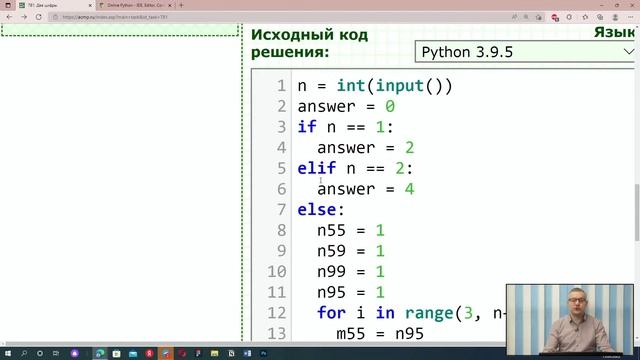
Task: Click code line 8 'n55 = 1'
Action: [x=351, y=231]
